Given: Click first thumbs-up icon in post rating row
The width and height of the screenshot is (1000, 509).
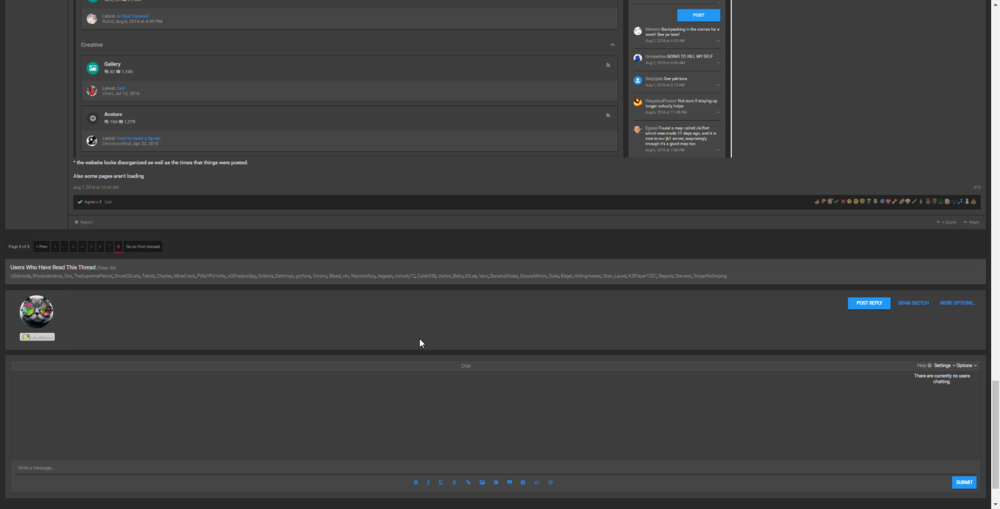Looking at the screenshot, I should click(817, 202).
